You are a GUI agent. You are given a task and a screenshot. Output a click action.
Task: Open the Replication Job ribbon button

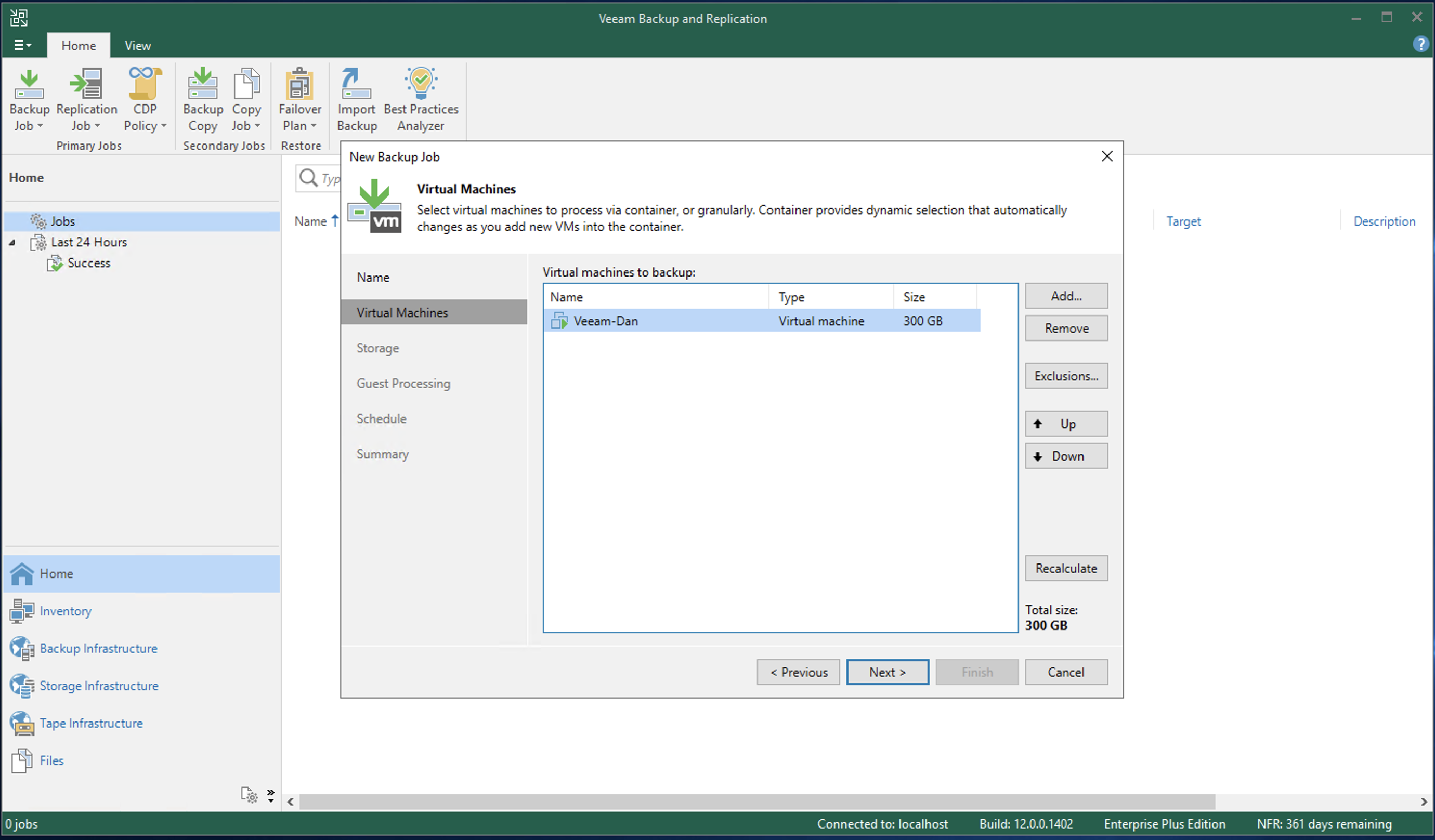pyautogui.click(x=86, y=100)
